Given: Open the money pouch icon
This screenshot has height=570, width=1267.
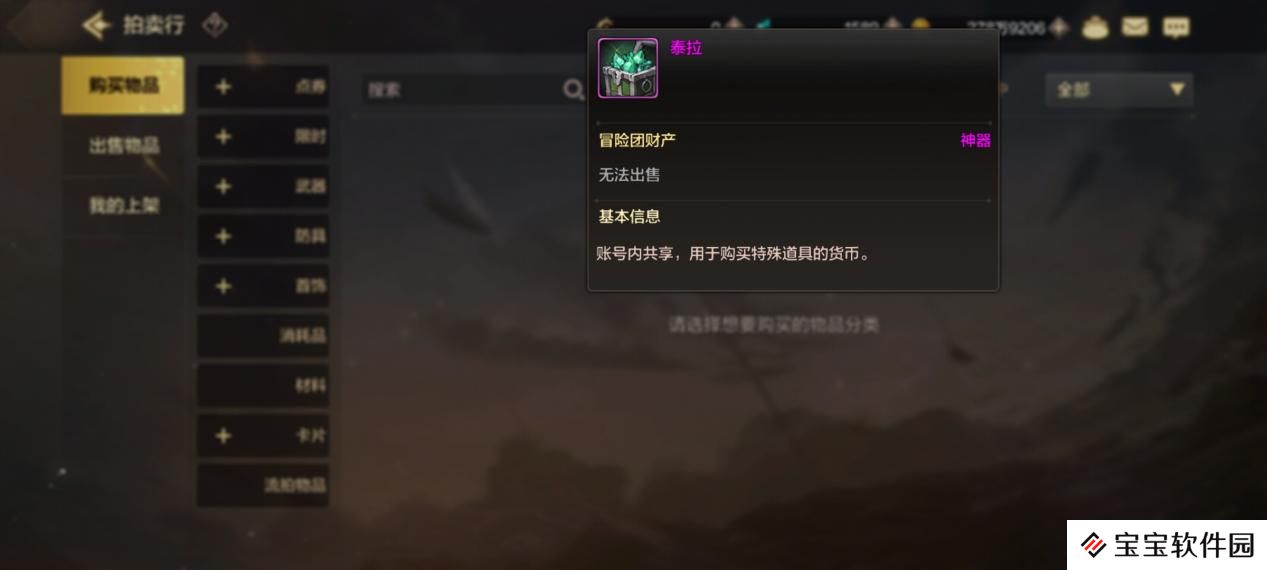Looking at the screenshot, I should click(1096, 27).
